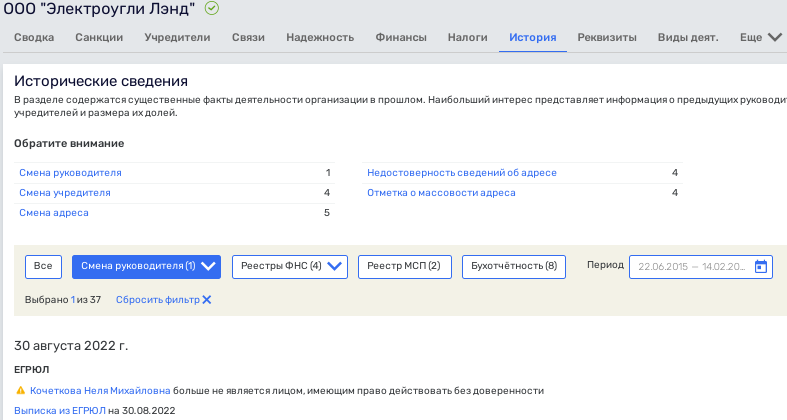Switch to the Финансы tab
Viewport: 787px width, 420px height.
pyautogui.click(x=401, y=37)
